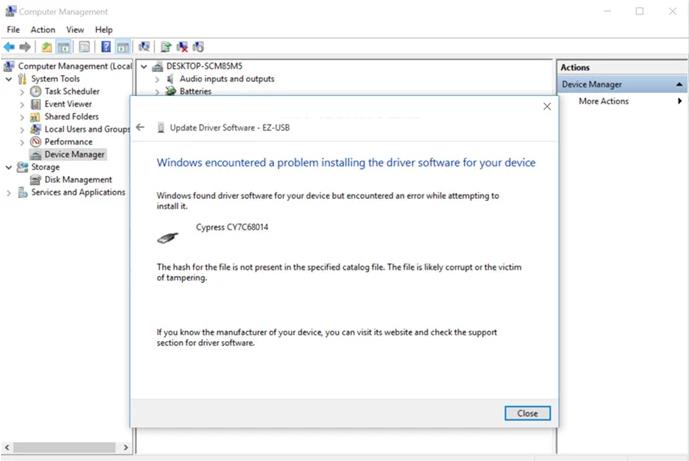689x461 pixels.
Task: Click the right arrow of horizontal scrollbar
Action: pyautogui.click(x=126, y=447)
